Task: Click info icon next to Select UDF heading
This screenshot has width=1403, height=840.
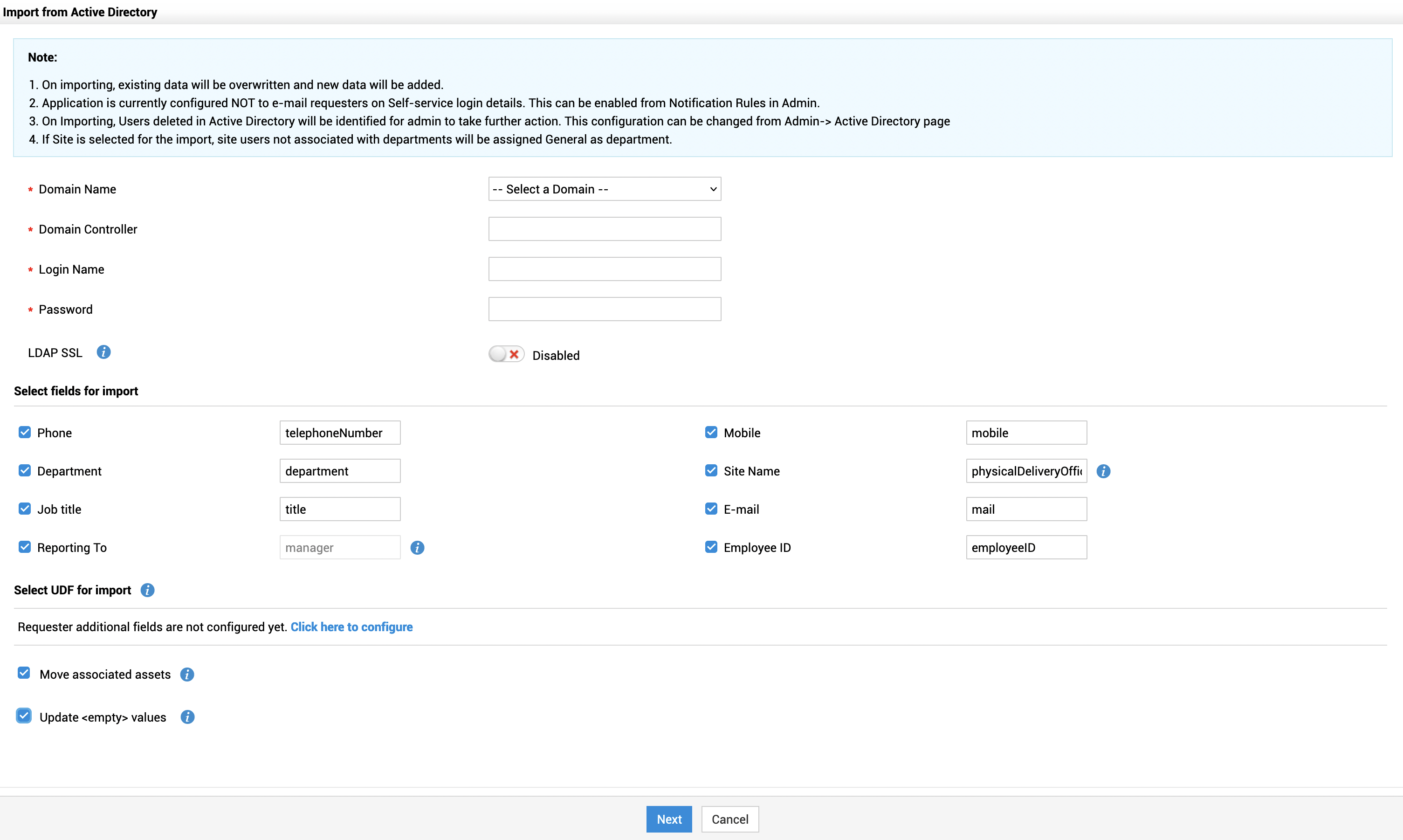Action: pos(147,590)
